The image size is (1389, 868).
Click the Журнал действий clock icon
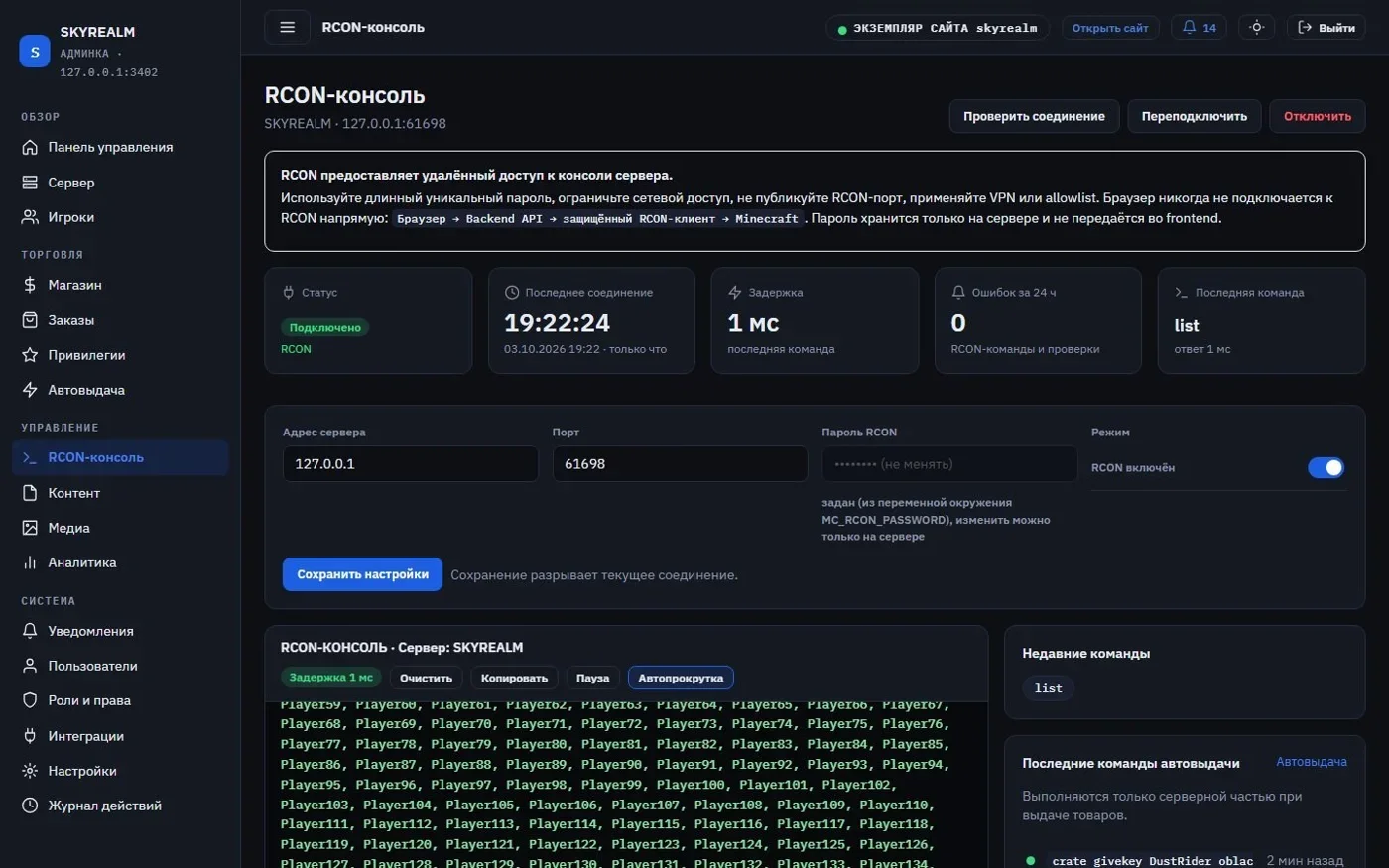30,806
